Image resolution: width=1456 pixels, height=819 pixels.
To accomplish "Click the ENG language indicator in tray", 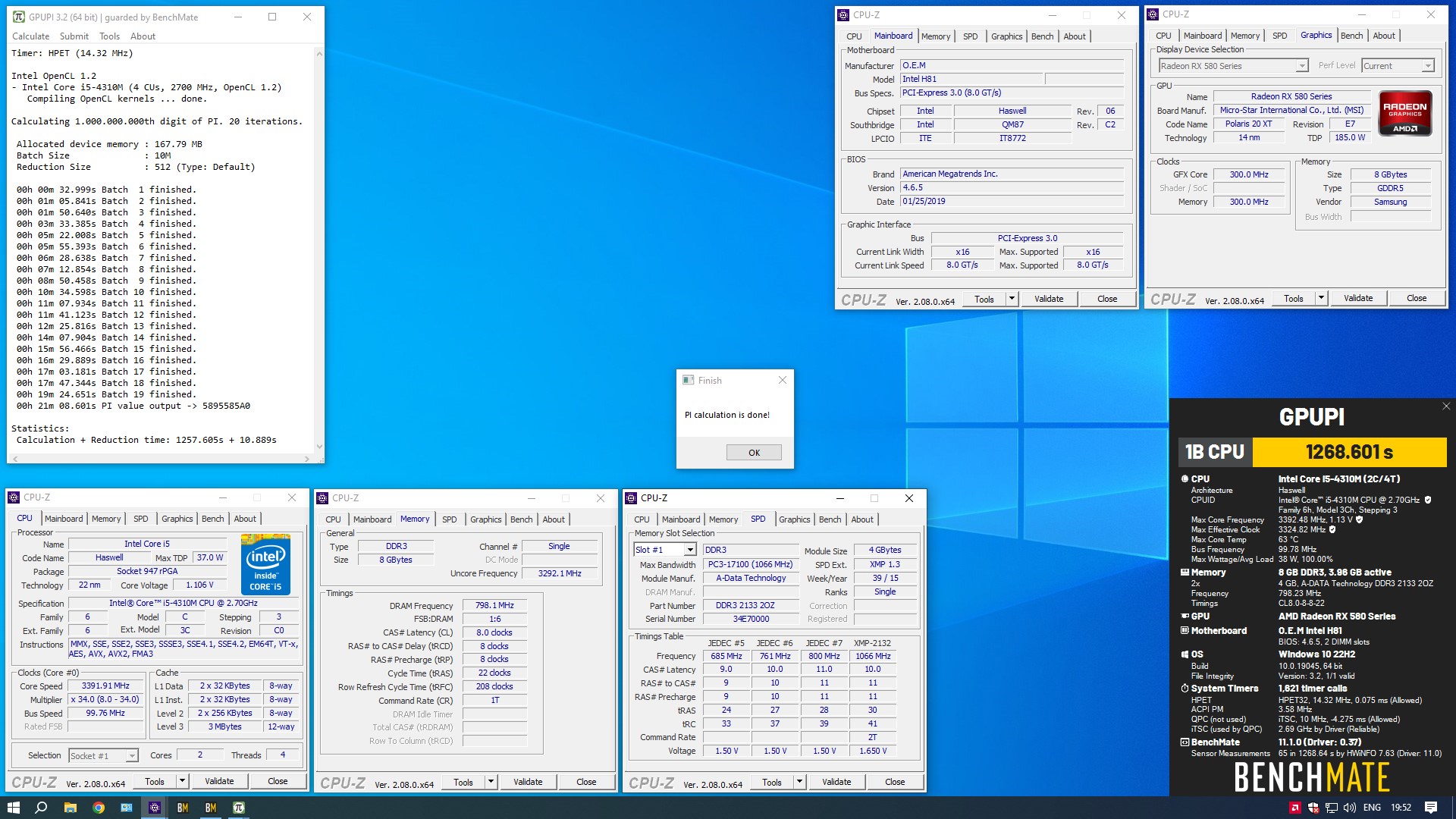I will [x=1372, y=808].
